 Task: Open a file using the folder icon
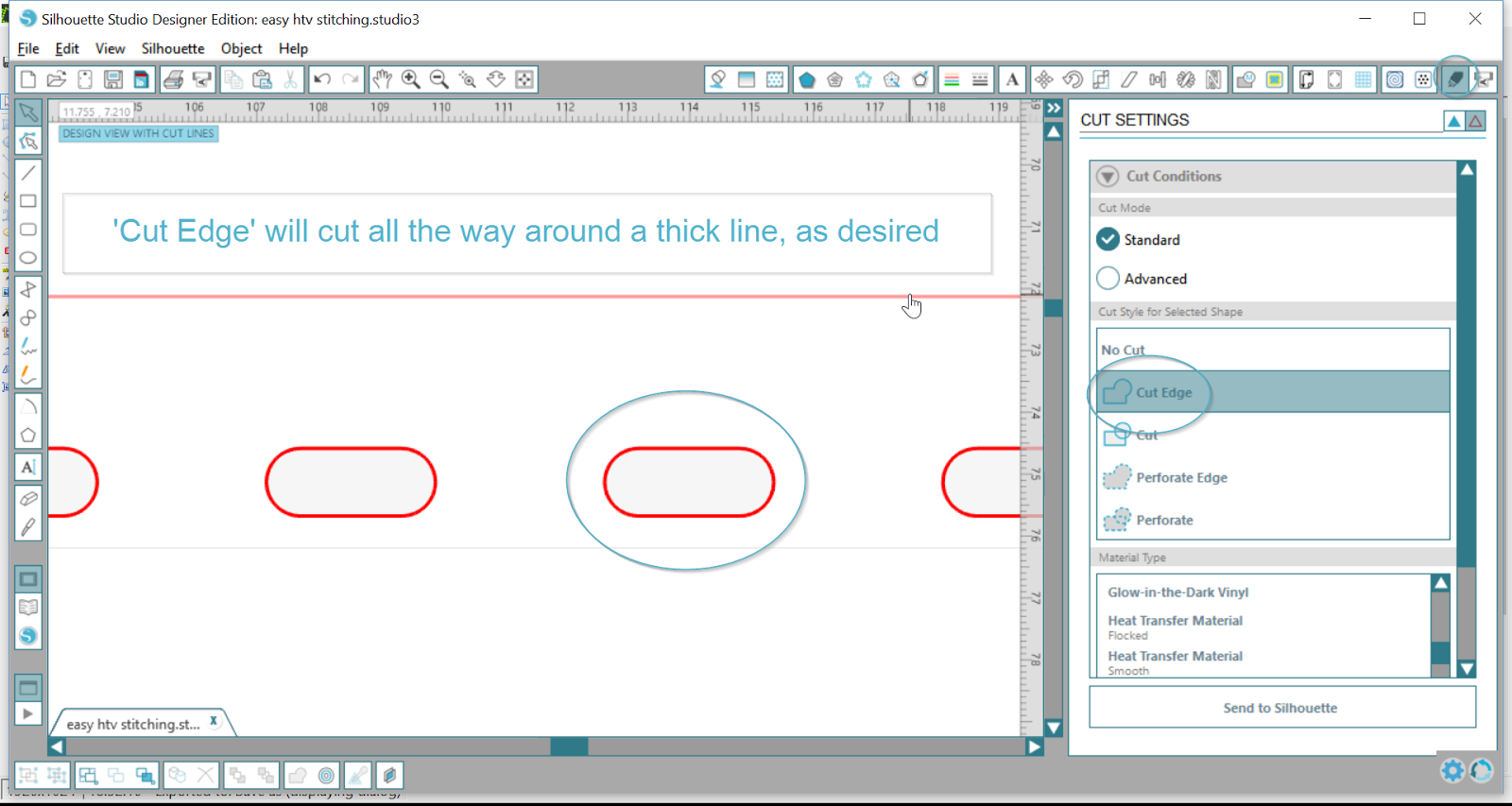(56, 79)
